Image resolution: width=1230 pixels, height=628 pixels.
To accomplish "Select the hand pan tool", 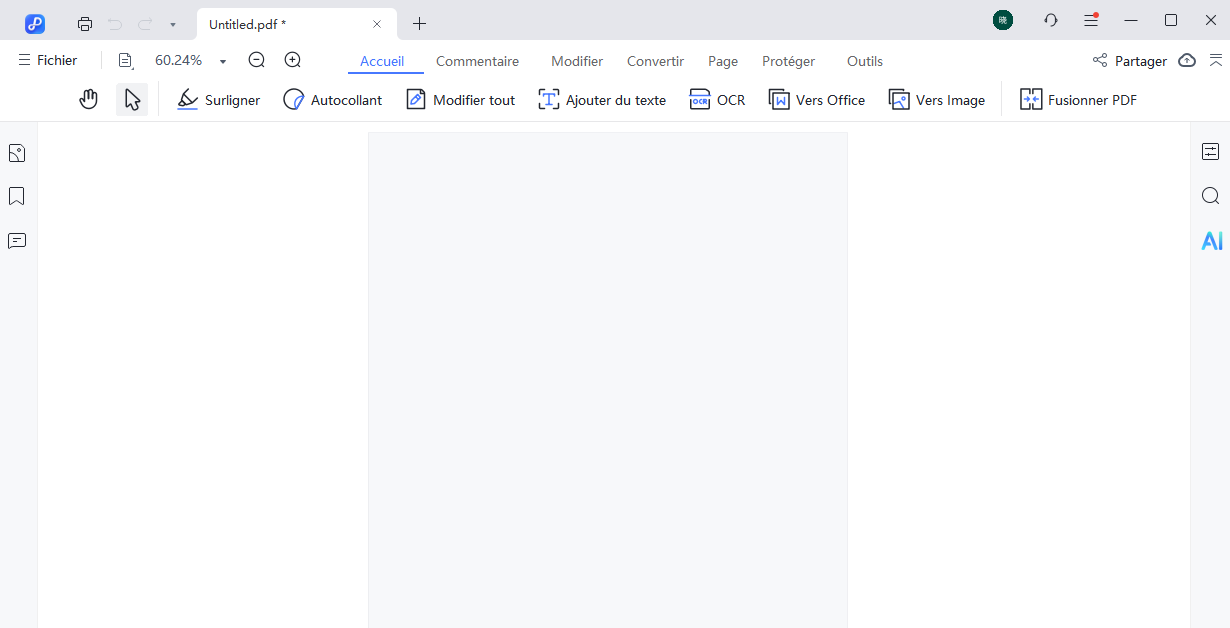I will [x=88, y=99].
